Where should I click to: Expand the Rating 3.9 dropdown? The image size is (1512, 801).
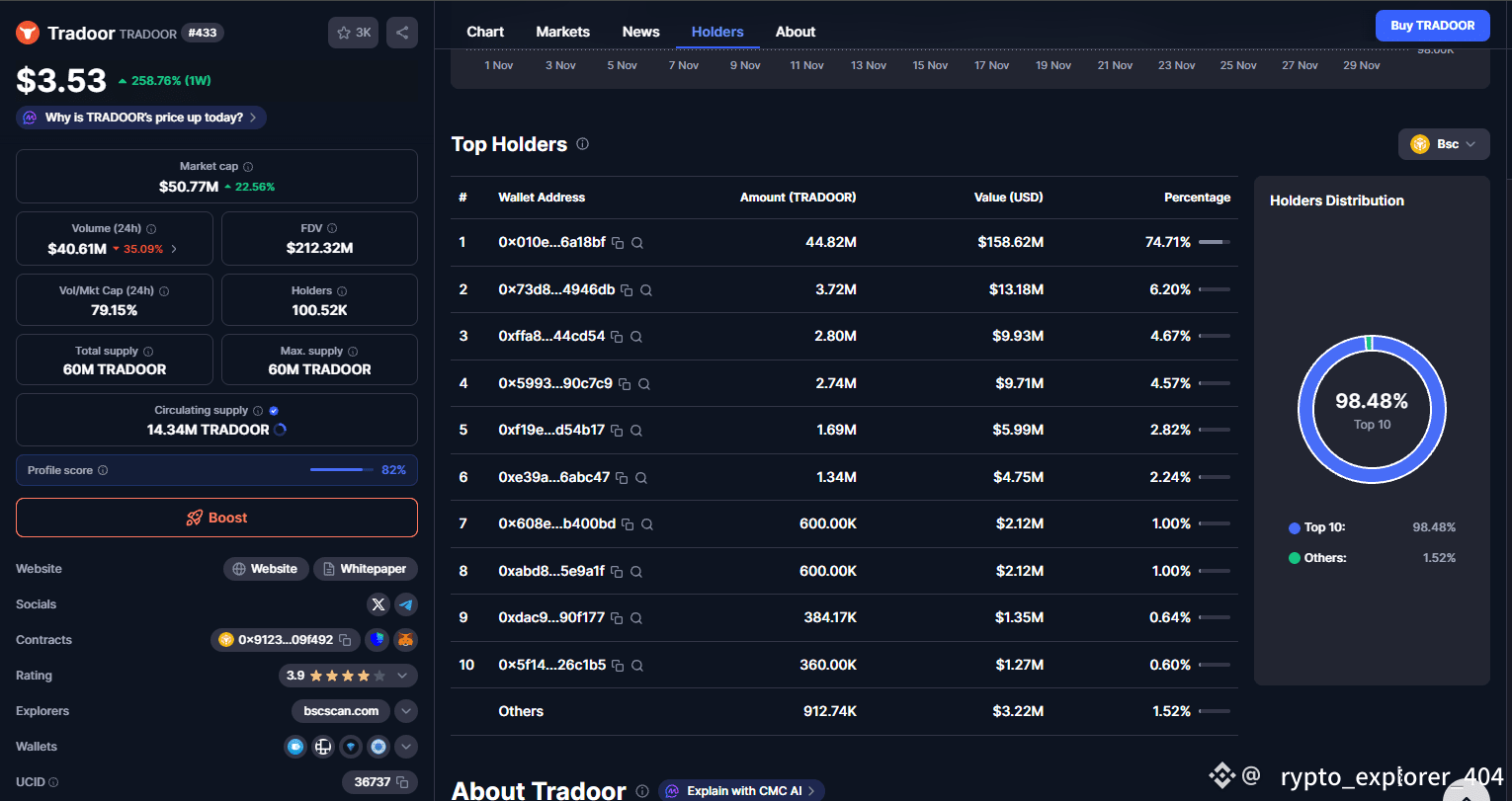tap(402, 676)
